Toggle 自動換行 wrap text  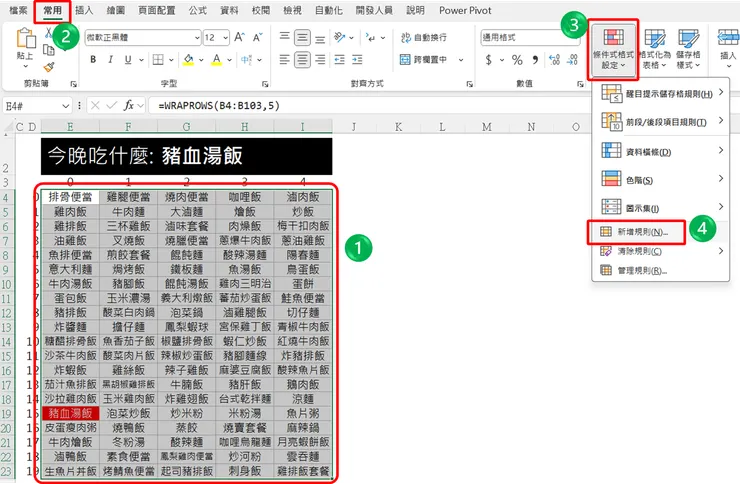(x=424, y=37)
